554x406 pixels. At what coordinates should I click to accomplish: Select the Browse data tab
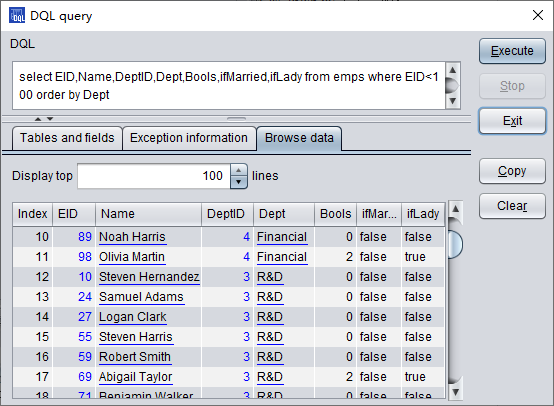[x=299, y=138]
